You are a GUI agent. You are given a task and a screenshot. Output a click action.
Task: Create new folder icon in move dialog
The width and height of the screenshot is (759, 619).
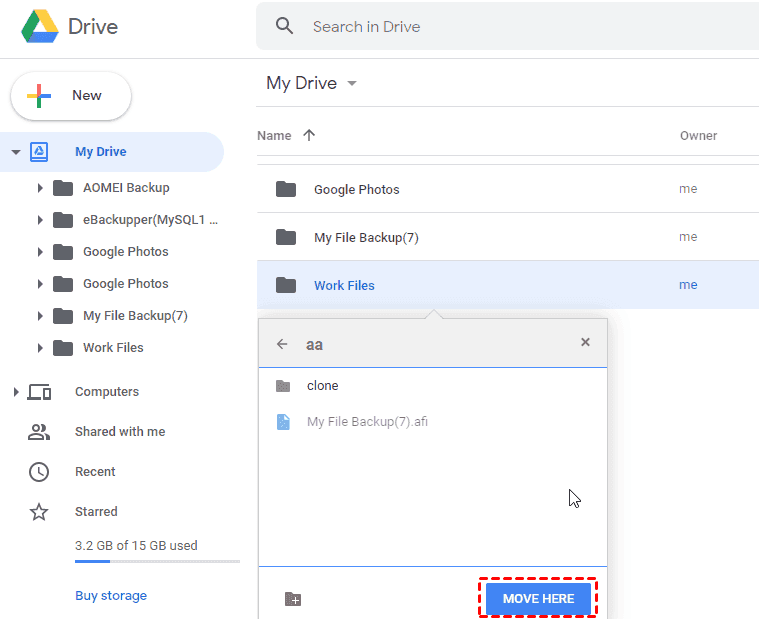(293, 599)
